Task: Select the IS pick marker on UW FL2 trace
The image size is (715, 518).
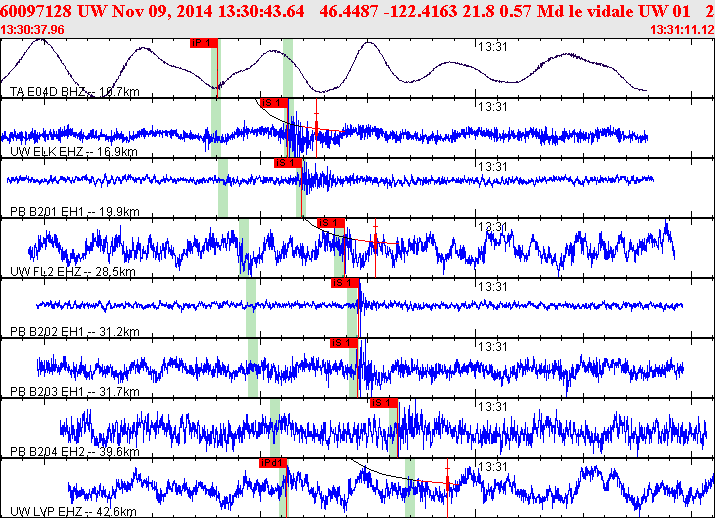Action: coord(331,222)
